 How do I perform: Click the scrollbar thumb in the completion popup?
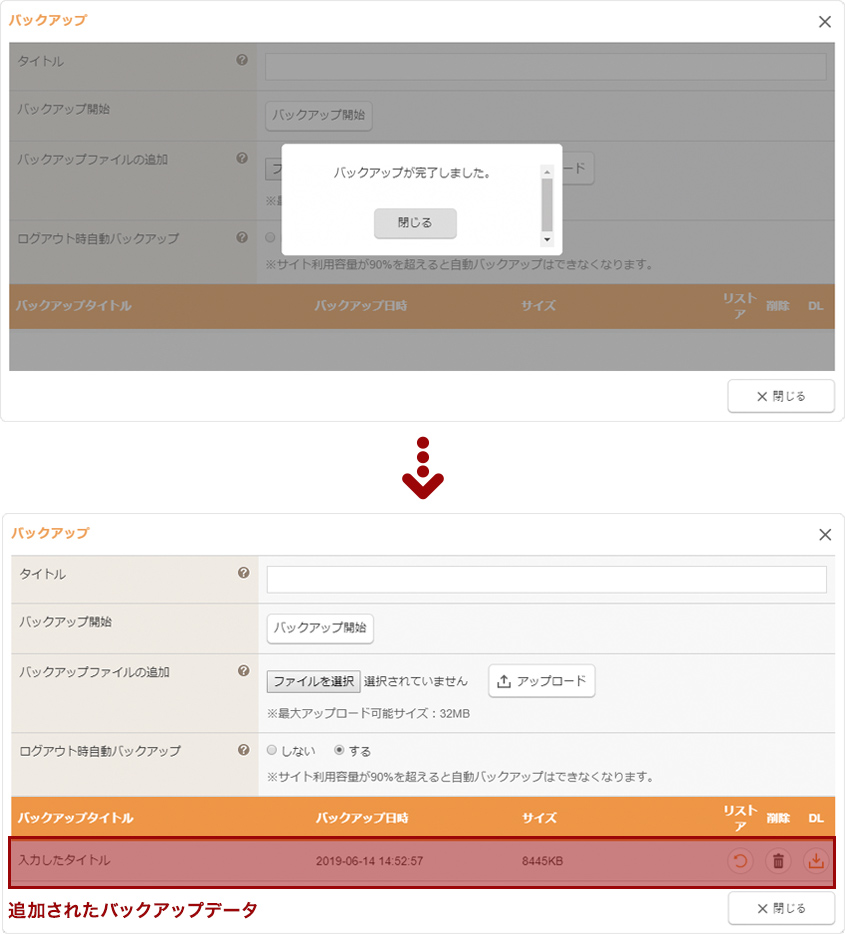546,205
